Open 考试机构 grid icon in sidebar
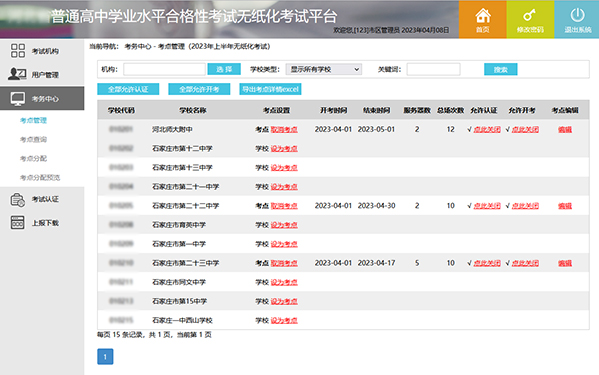Viewport: 599px width, 375px height. pyautogui.click(x=18, y=51)
